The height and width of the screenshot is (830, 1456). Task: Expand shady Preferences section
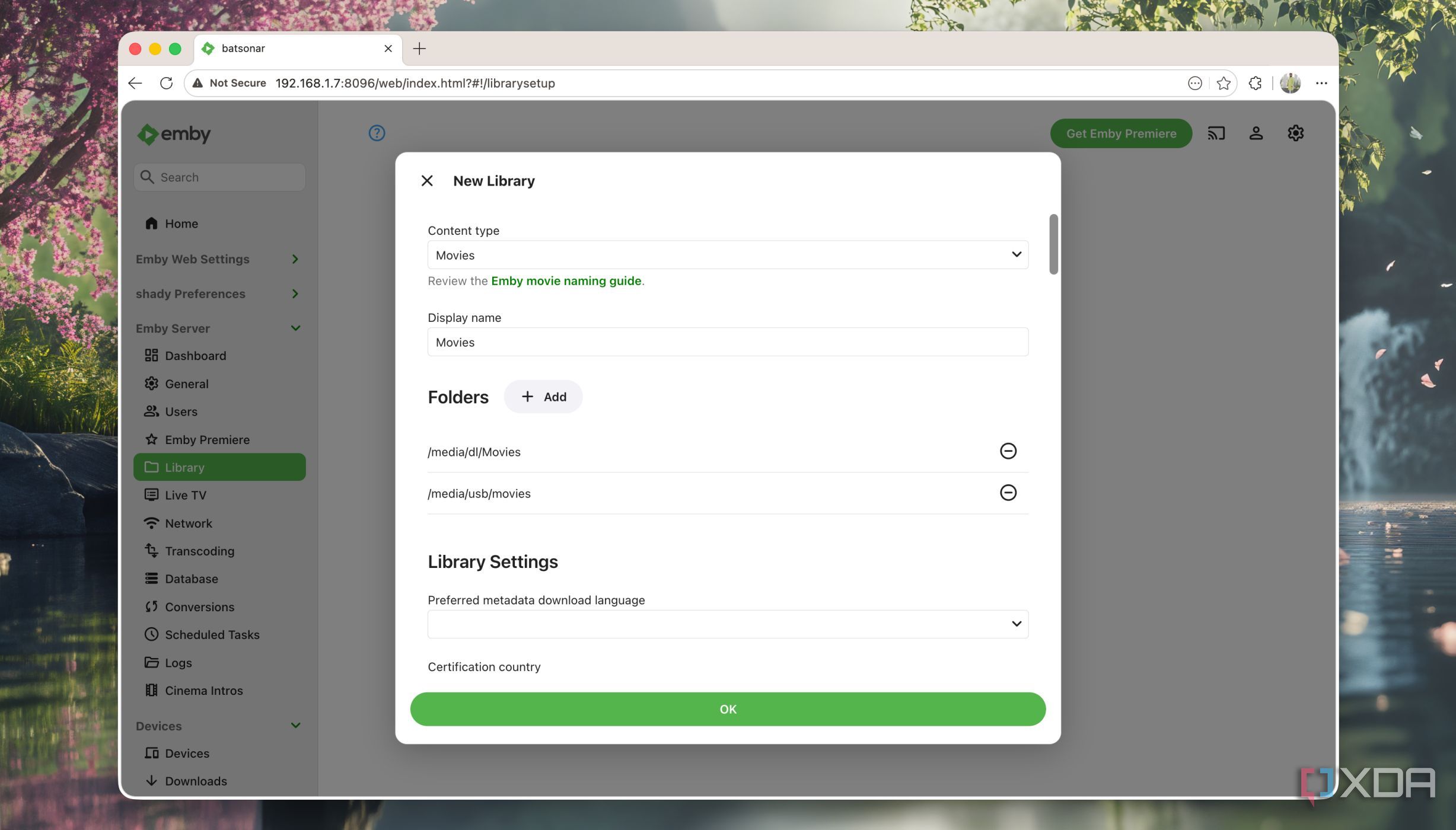(x=218, y=293)
